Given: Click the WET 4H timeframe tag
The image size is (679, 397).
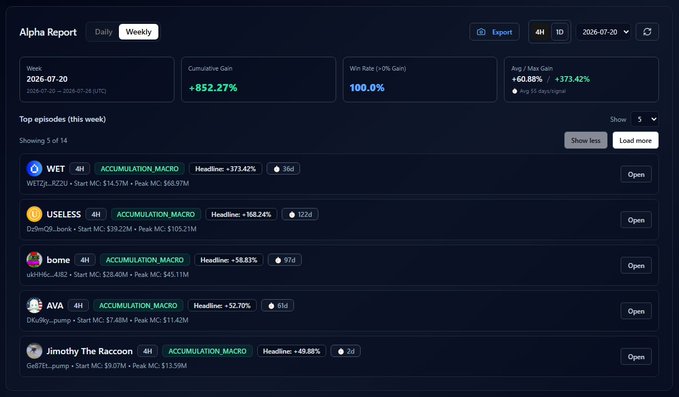Looking at the screenshot, I should (80, 169).
